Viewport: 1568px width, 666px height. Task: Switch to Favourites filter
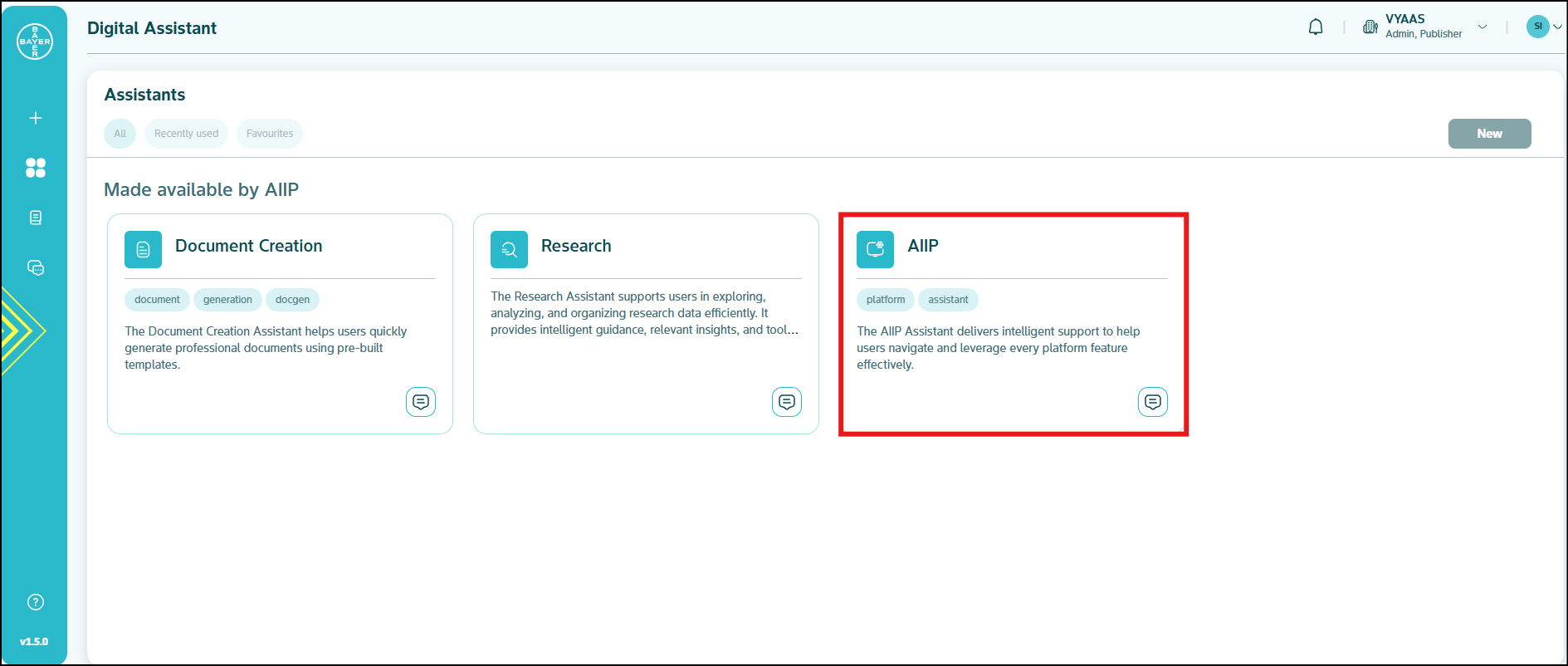(x=270, y=134)
